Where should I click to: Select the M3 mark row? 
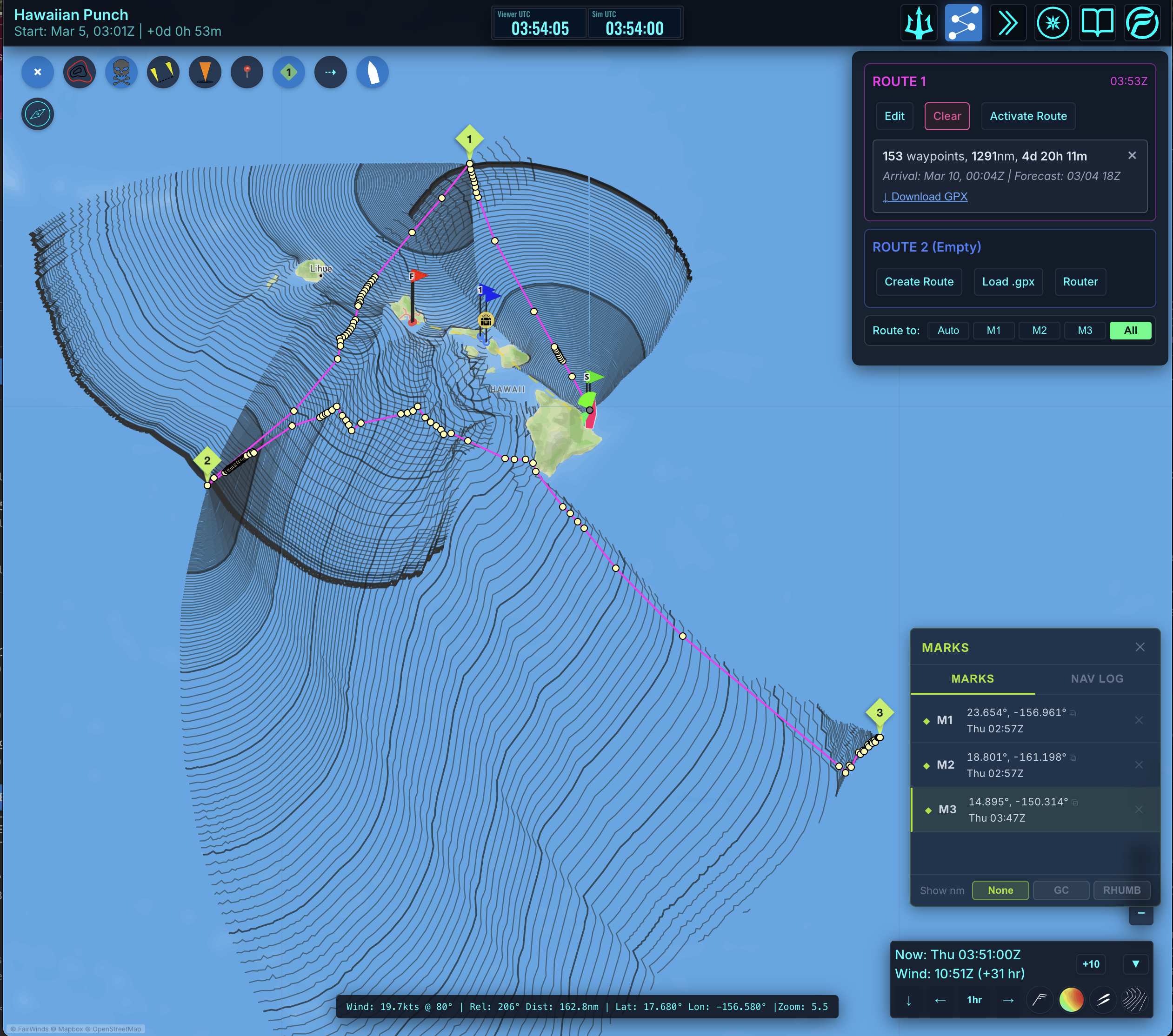tap(1021, 810)
